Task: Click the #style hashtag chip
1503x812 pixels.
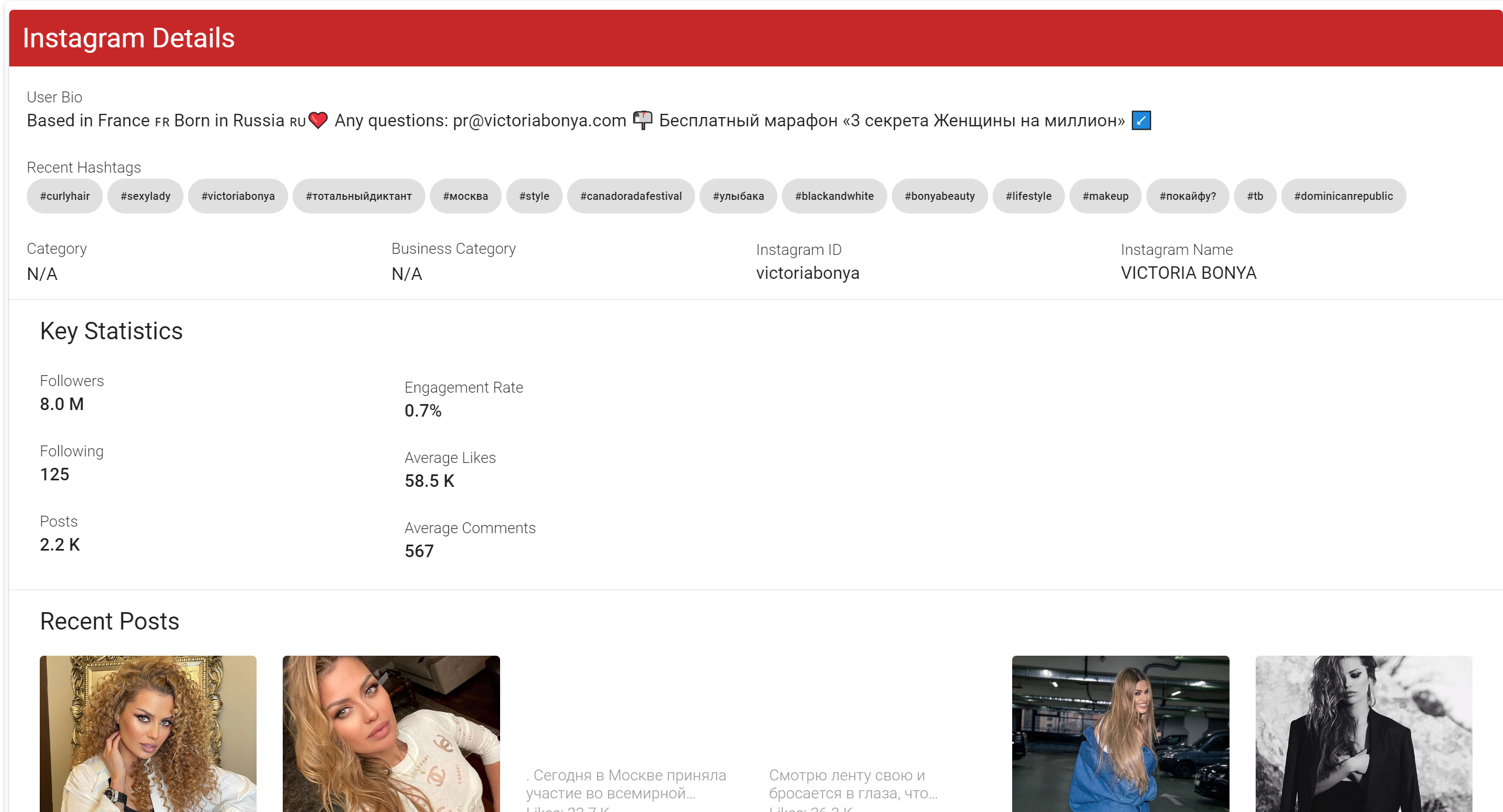Action: [x=534, y=196]
